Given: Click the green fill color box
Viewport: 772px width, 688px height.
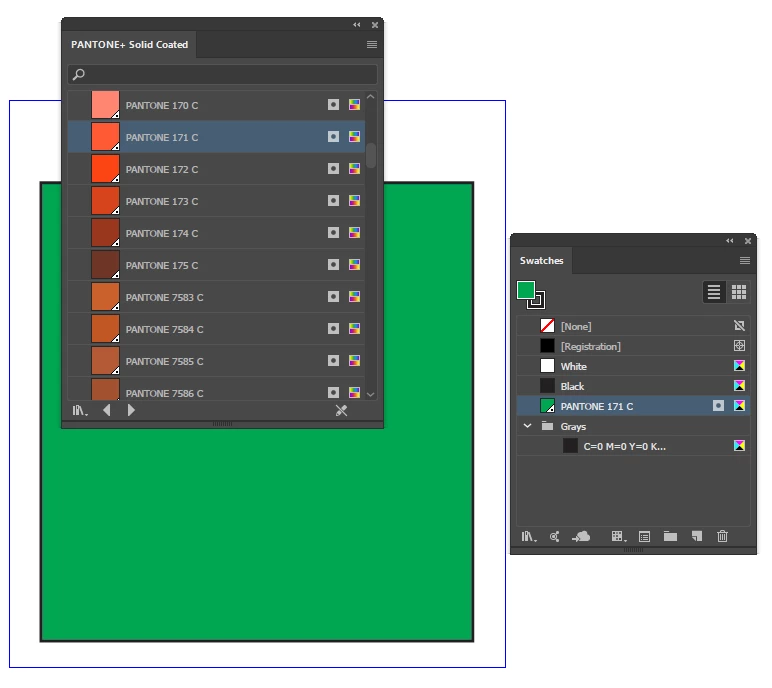Looking at the screenshot, I should 525,290.
